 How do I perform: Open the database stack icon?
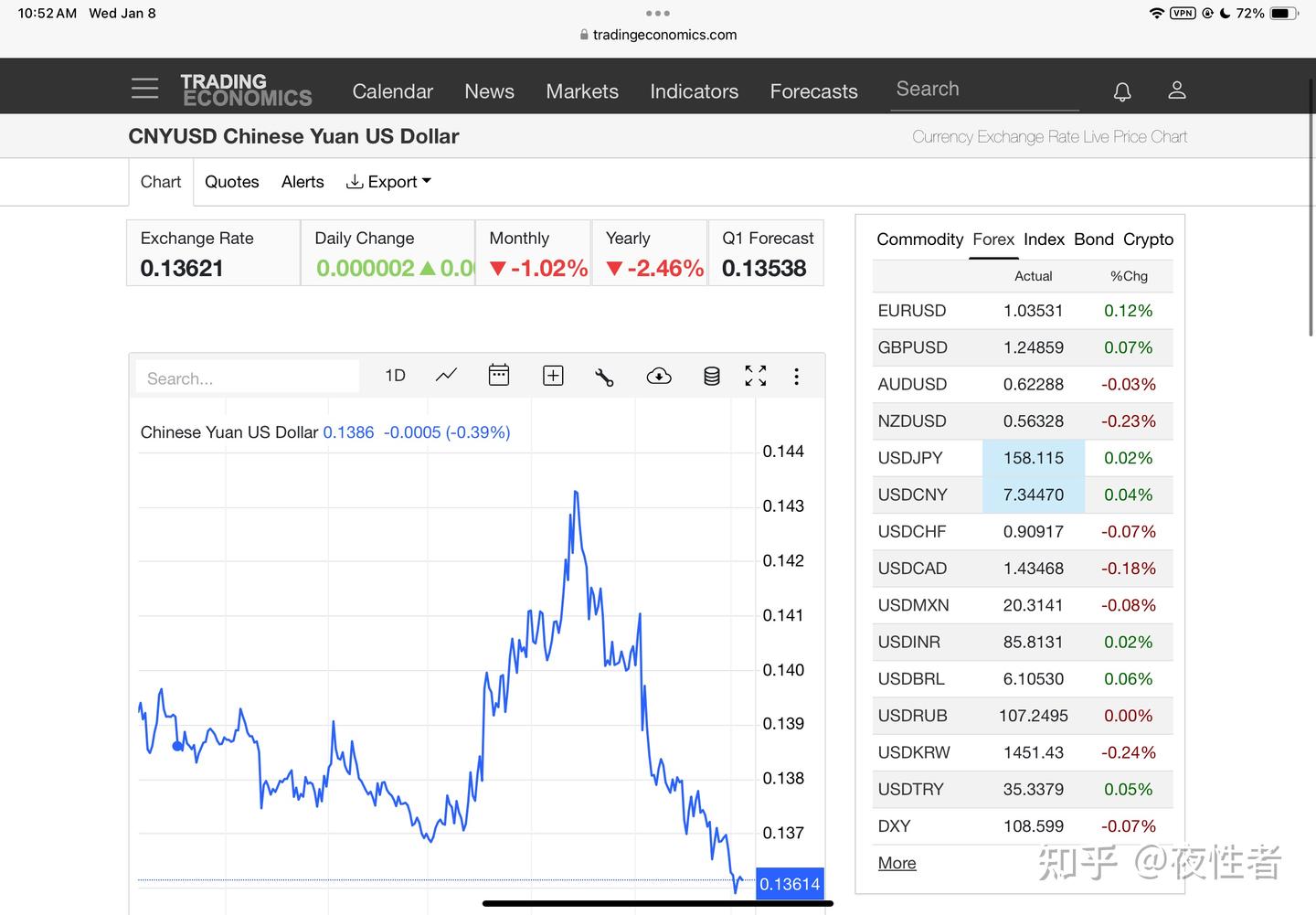[712, 376]
